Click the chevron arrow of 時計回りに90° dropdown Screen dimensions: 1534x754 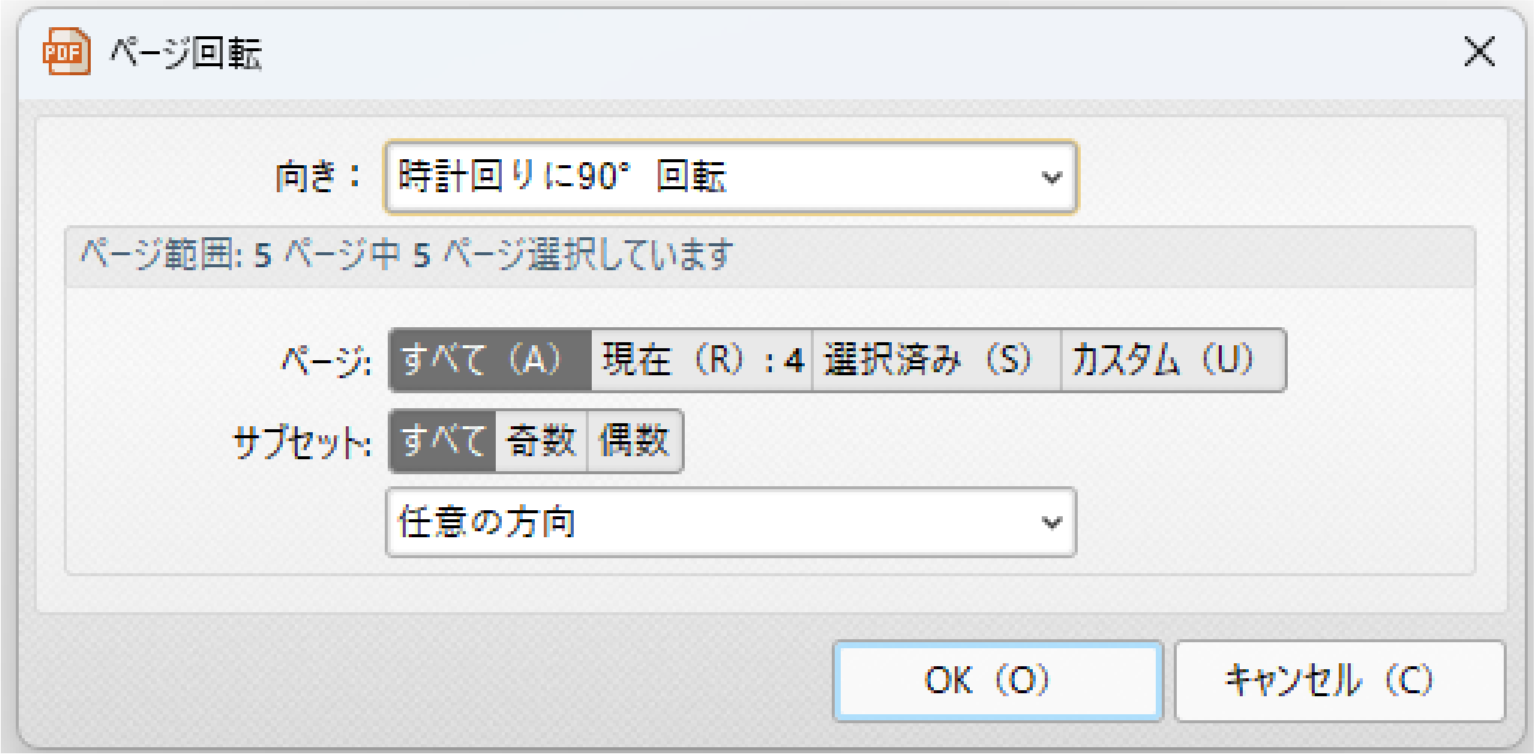[1051, 178]
